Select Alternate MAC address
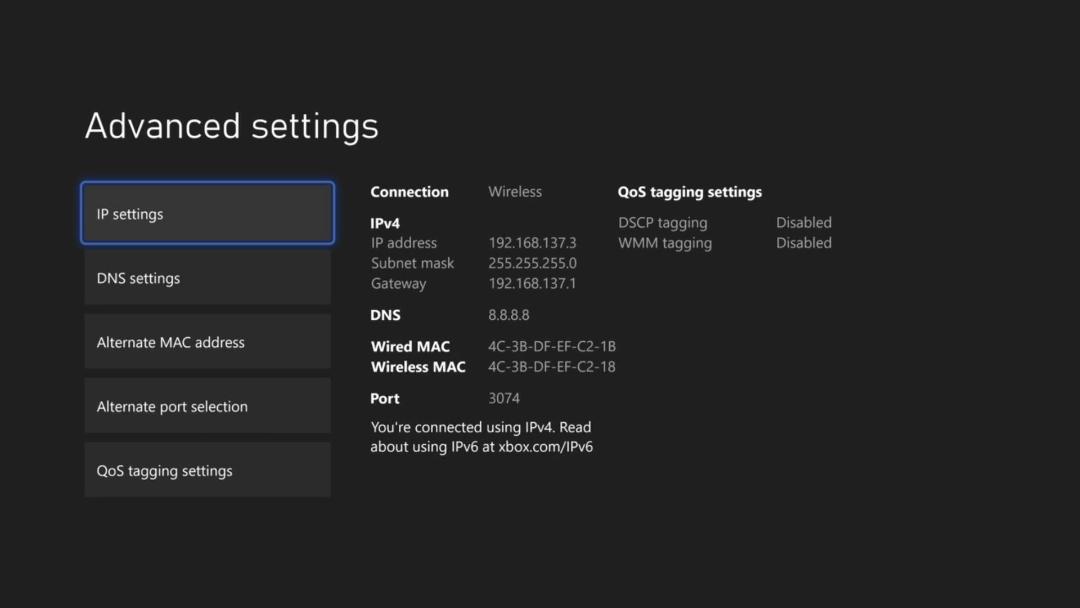The image size is (1080, 608). click(x=207, y=342)
